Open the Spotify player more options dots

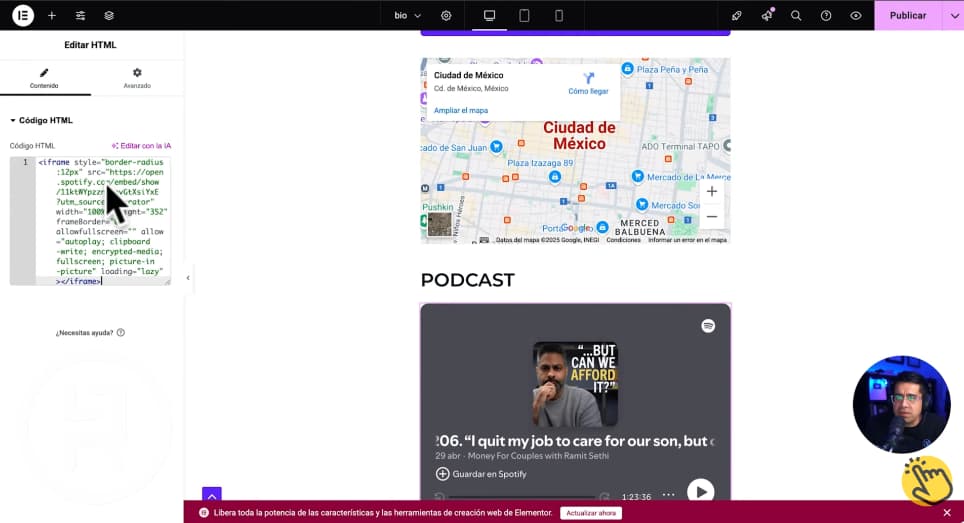(x=668, y=495)
